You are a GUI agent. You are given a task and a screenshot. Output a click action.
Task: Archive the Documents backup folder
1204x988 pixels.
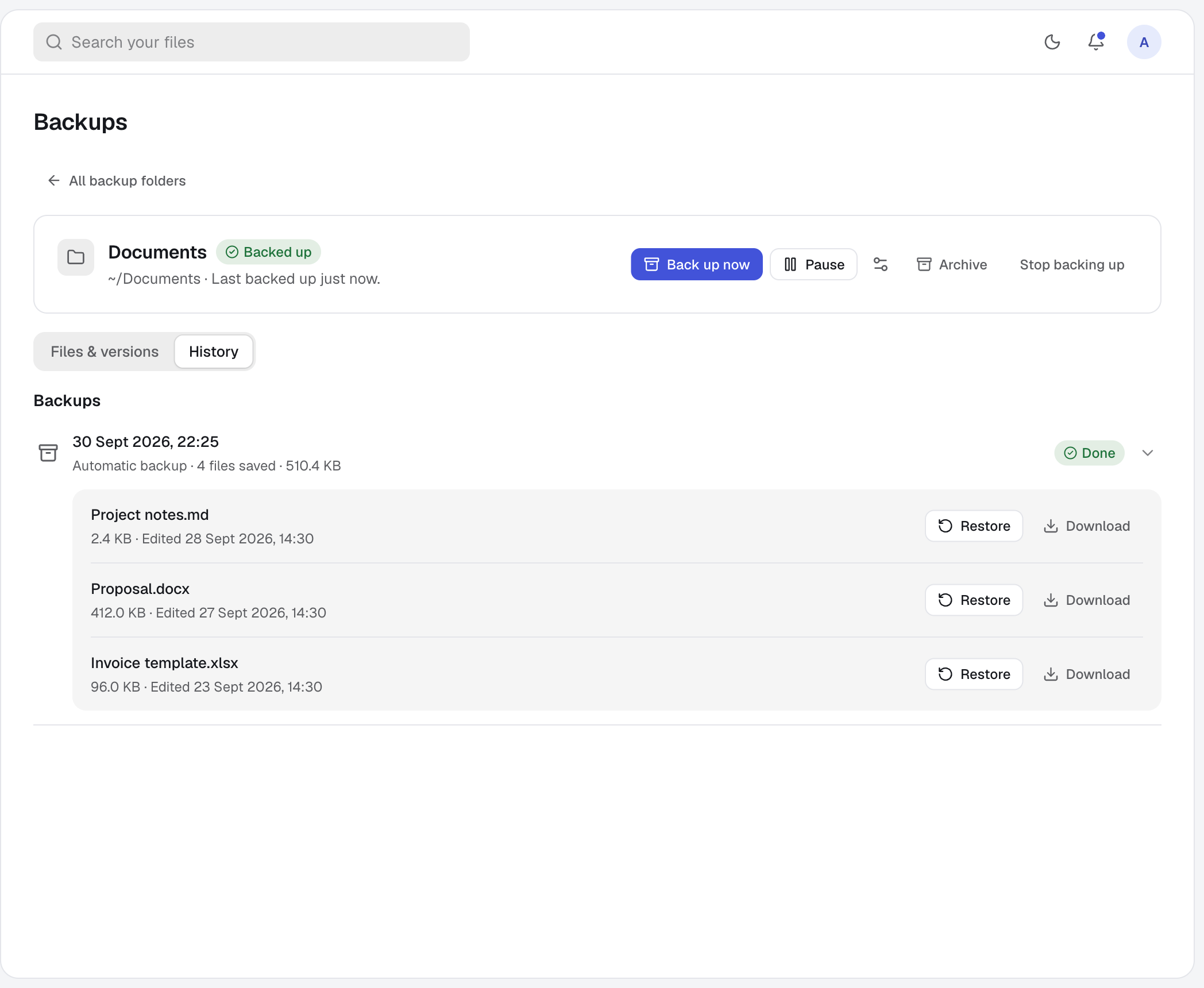(x=952, y=264)
